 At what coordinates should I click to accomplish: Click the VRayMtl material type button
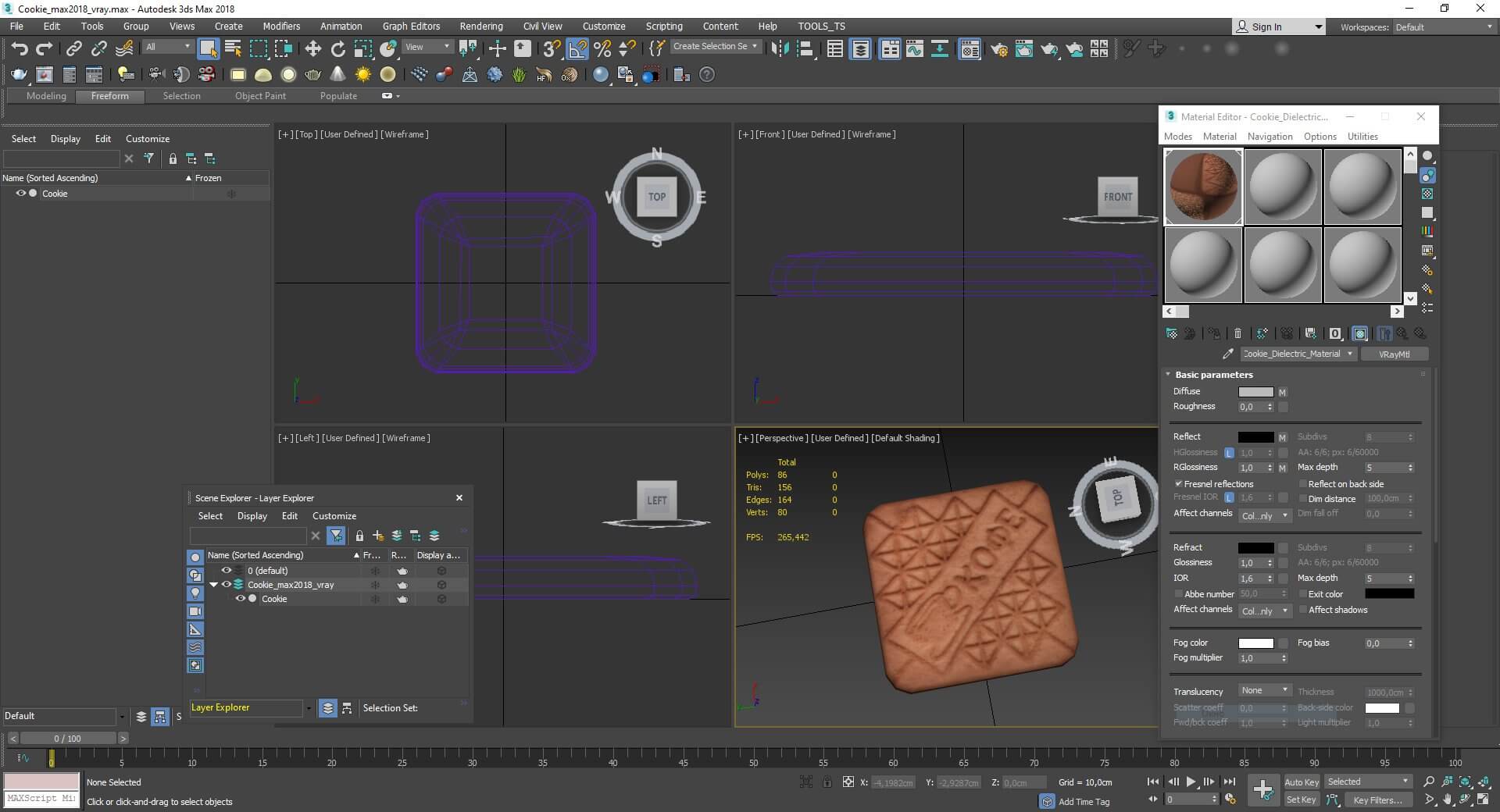pyautogui.click(x=1394, y=354)
